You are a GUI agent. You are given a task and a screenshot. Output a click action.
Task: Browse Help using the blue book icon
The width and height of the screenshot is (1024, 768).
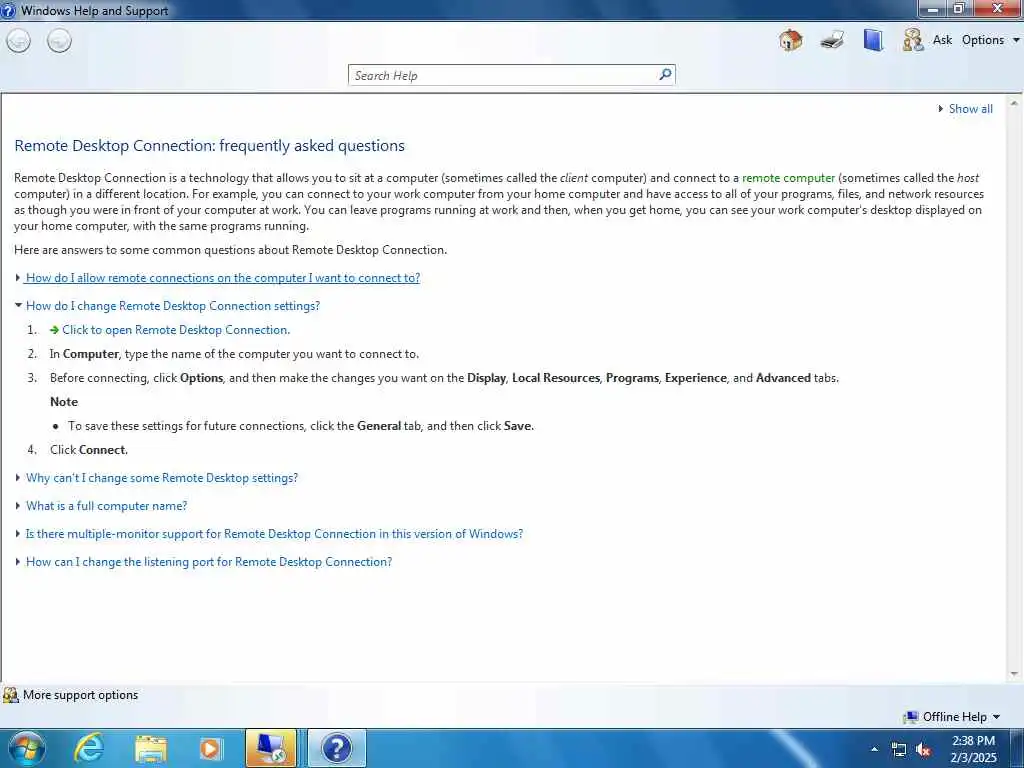click(x=873, y=40)
